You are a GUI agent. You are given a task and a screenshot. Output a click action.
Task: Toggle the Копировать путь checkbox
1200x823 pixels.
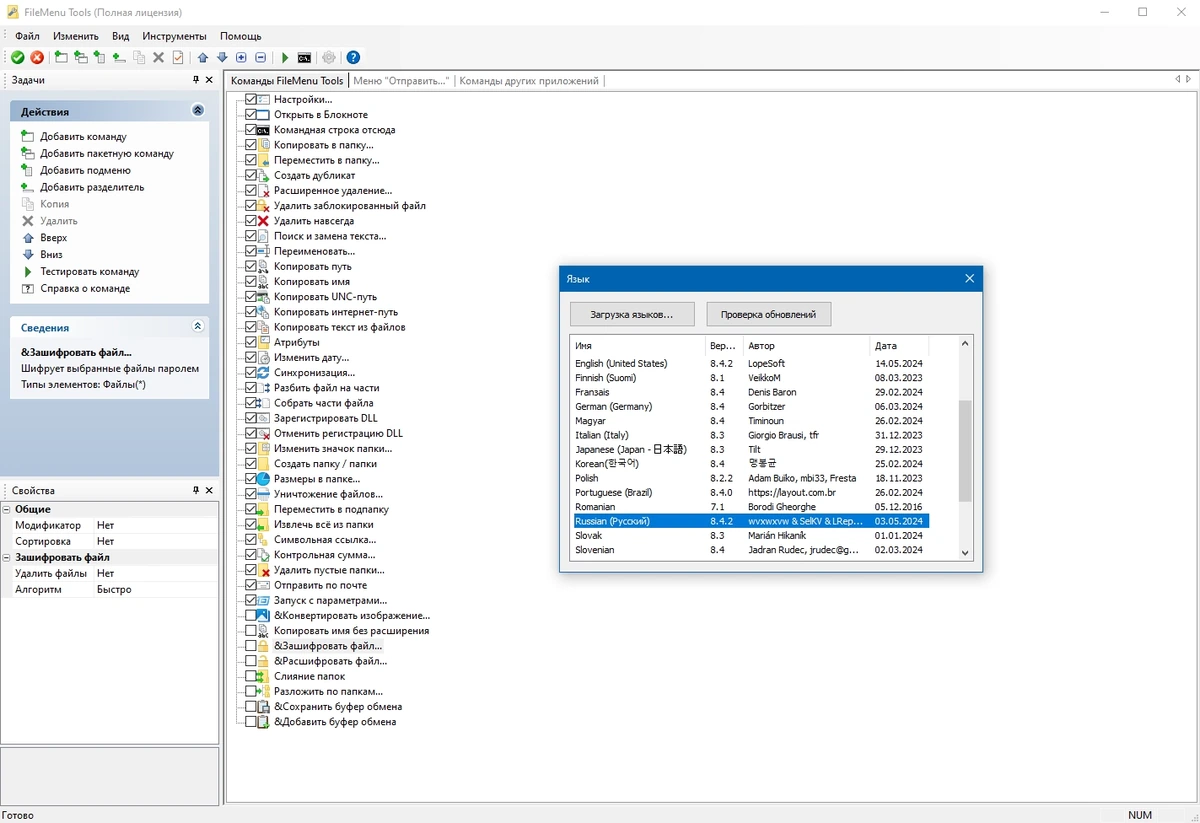251,267
